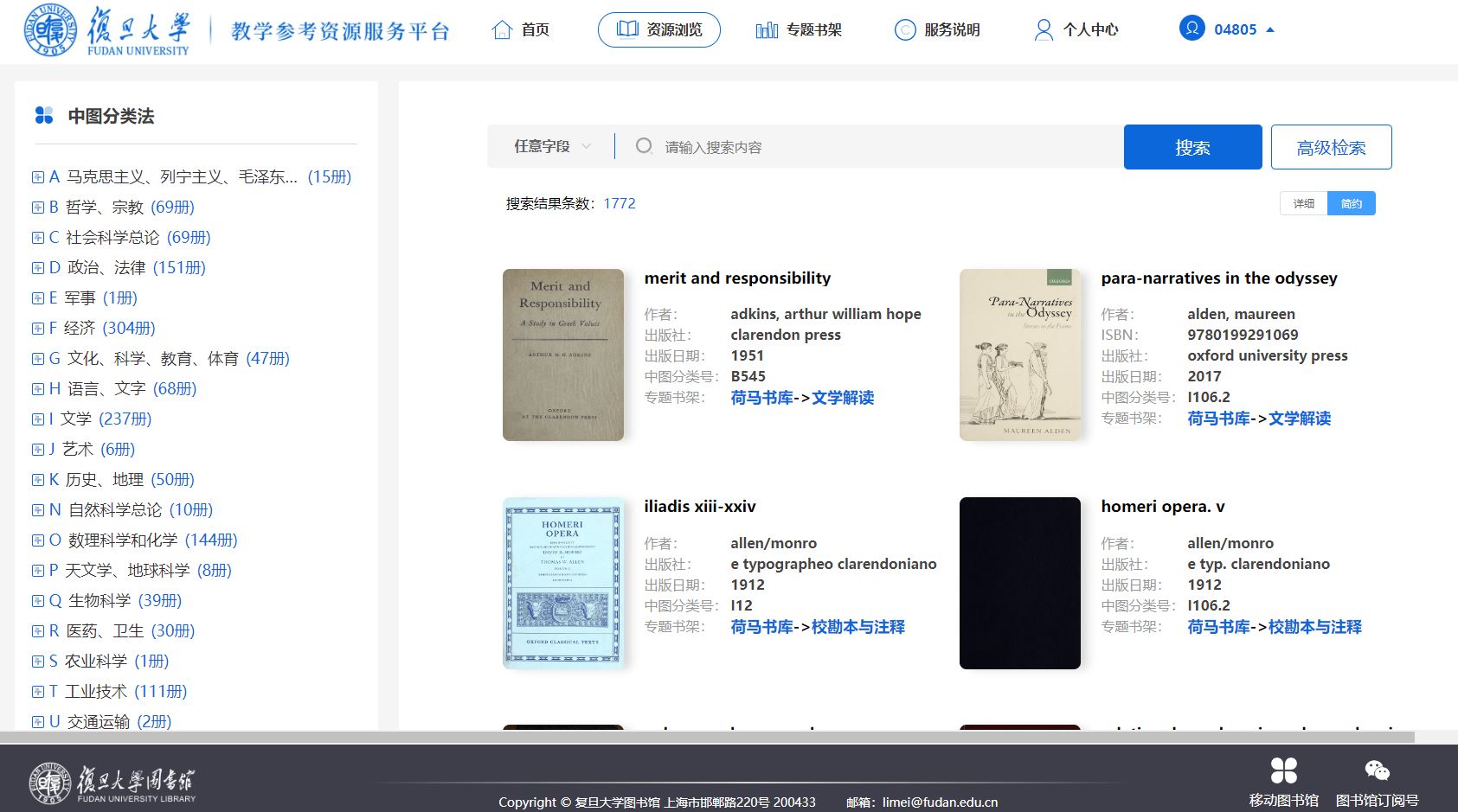Click the 图书馆订阅号 WeChat icon
Viewport: 1458px width, 812px height.
click(1377, 770)
